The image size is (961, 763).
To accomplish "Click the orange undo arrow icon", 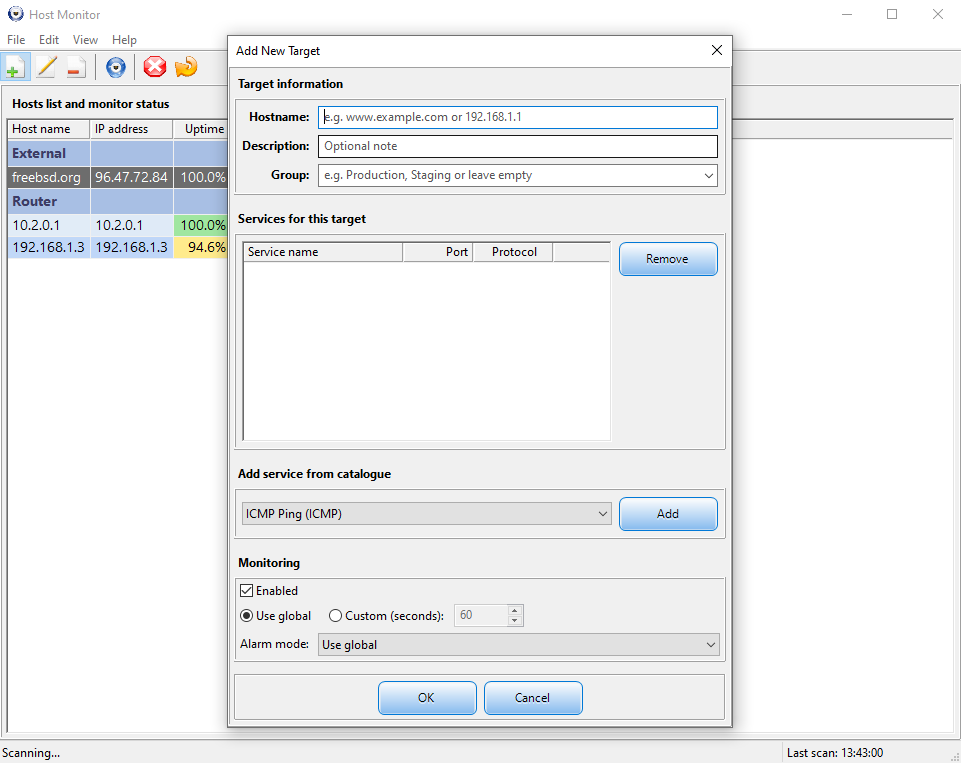I will coord(186,67).
